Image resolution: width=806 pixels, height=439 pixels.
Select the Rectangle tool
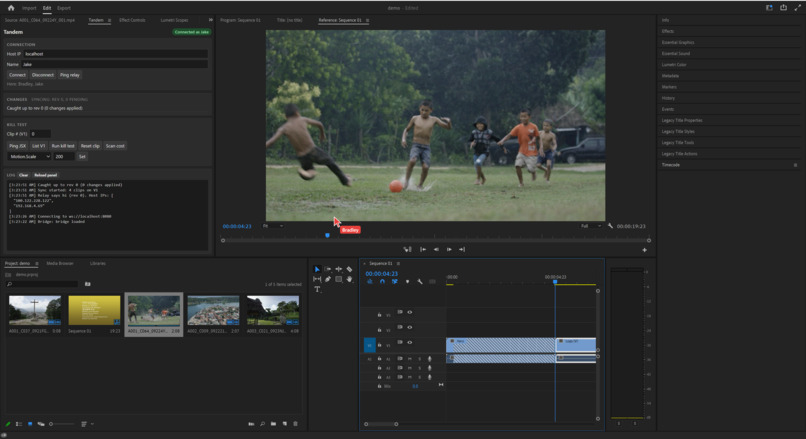(339, 279)
